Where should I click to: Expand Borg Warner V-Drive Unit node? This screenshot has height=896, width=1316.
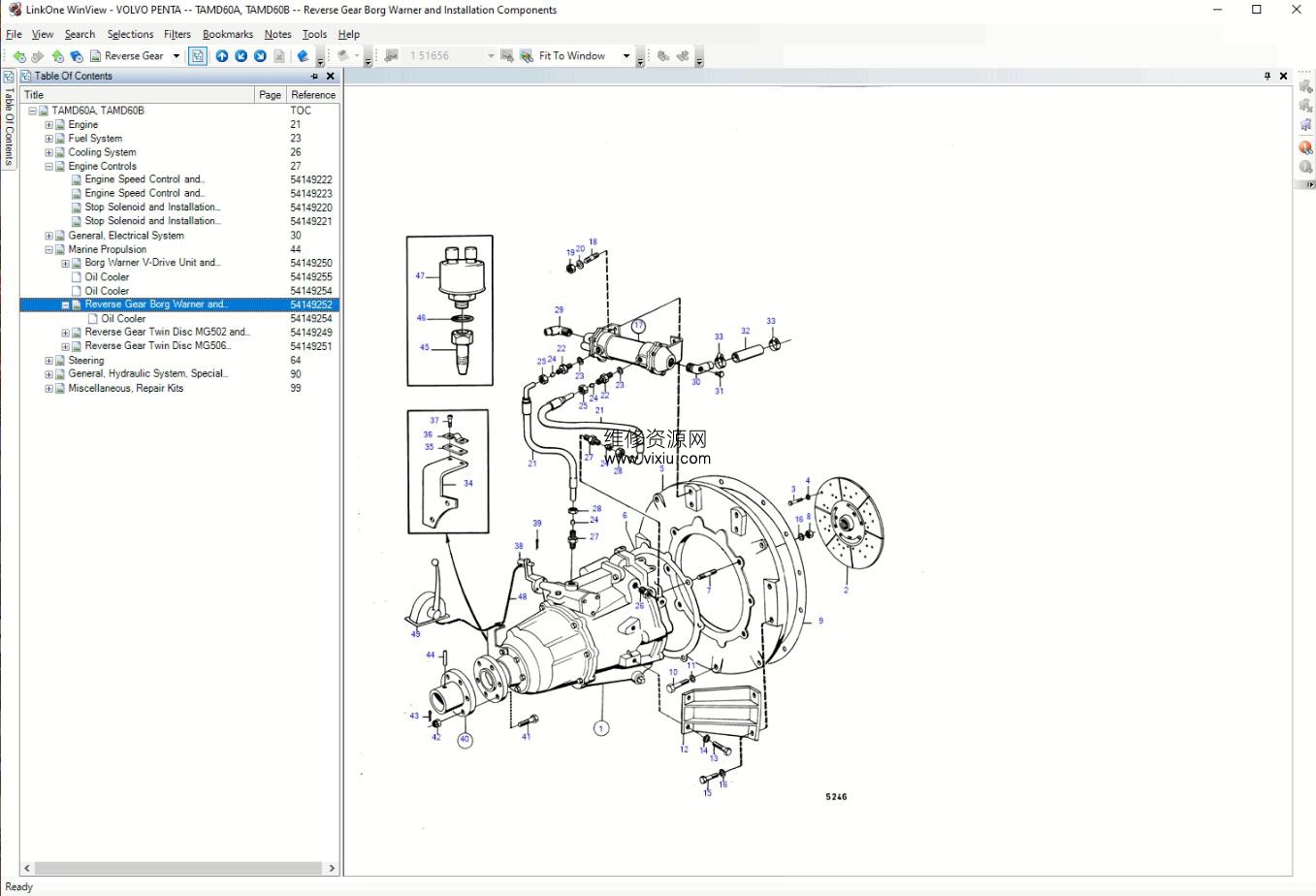65,264
